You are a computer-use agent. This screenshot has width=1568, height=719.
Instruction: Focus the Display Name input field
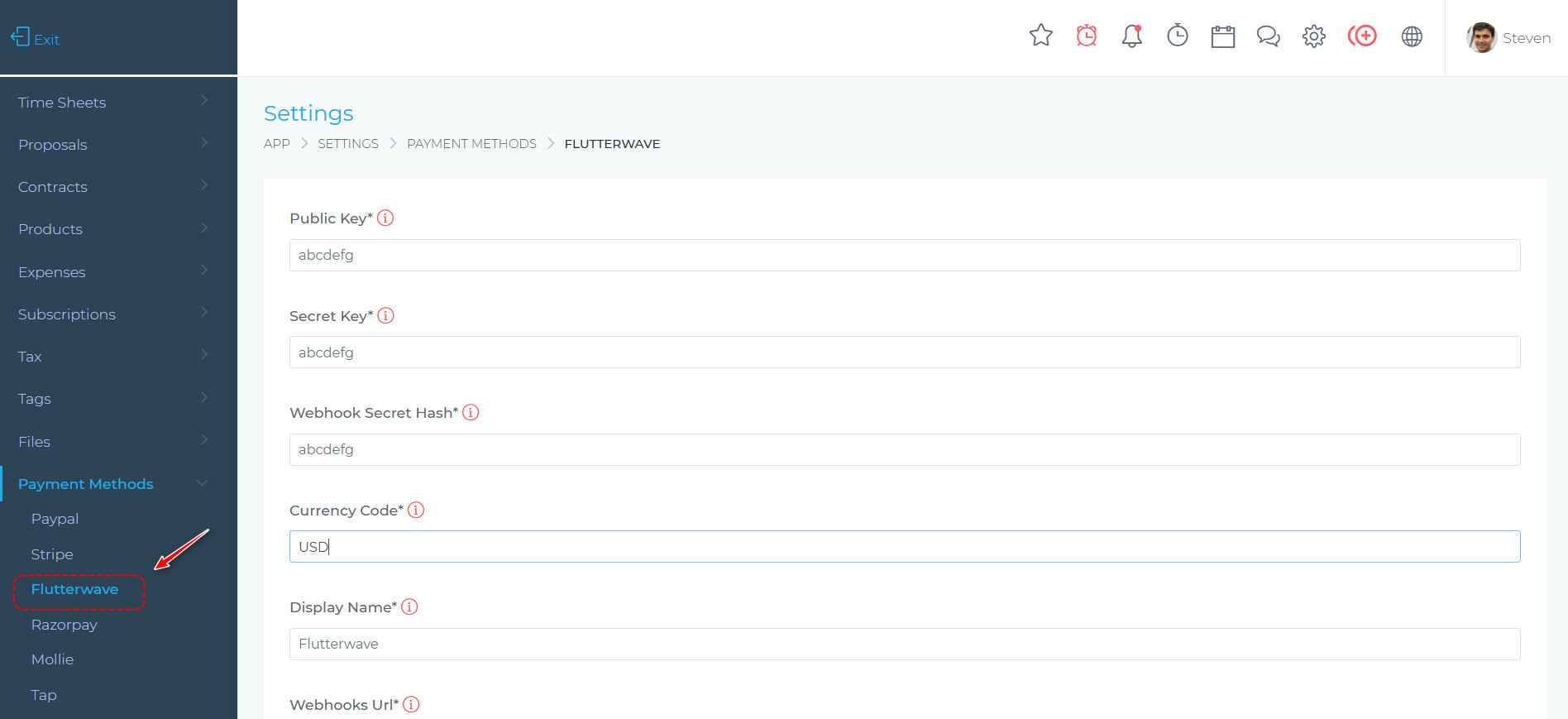tap(905, 644)
